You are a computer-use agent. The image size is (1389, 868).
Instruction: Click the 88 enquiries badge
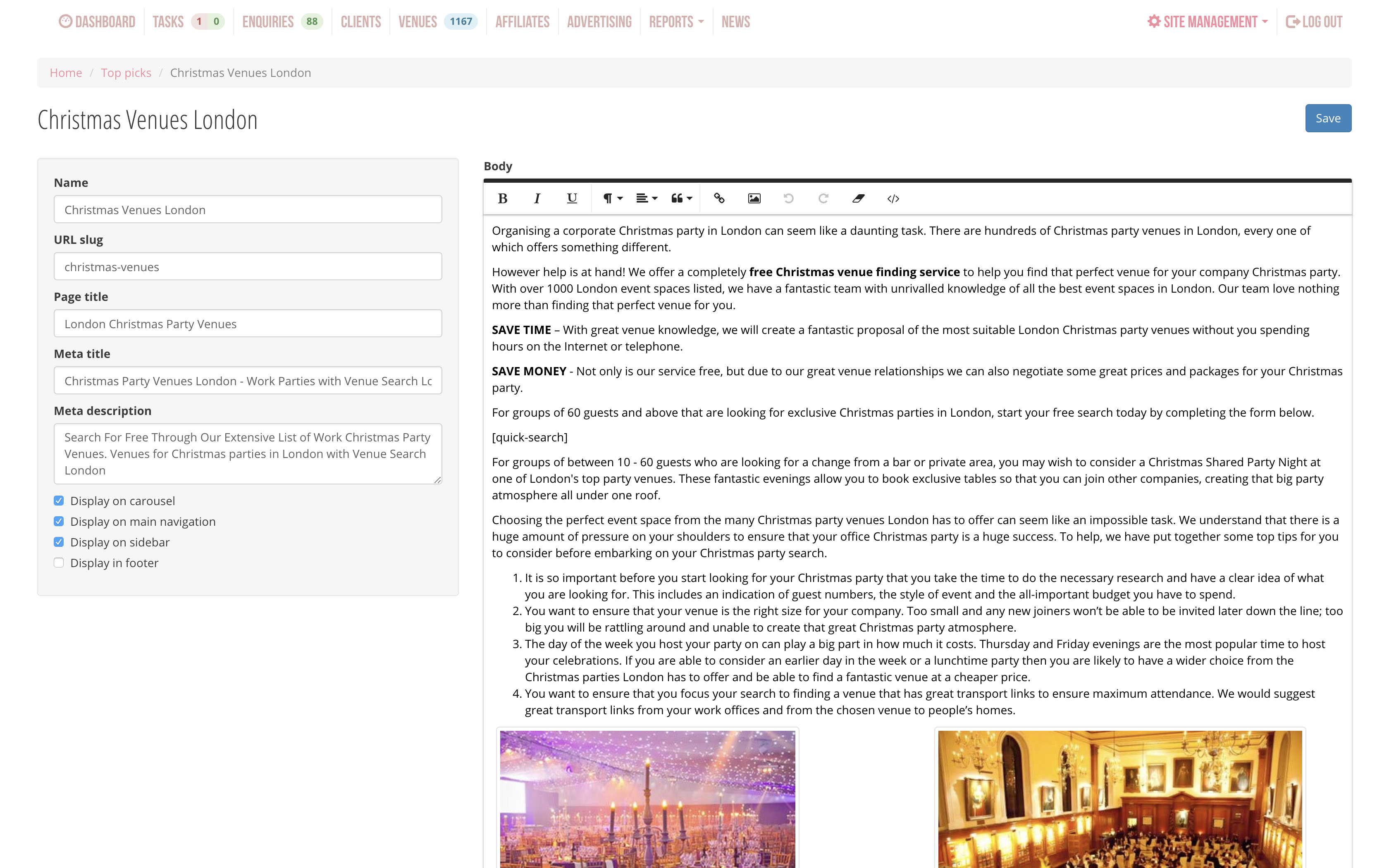coord(312,22)
